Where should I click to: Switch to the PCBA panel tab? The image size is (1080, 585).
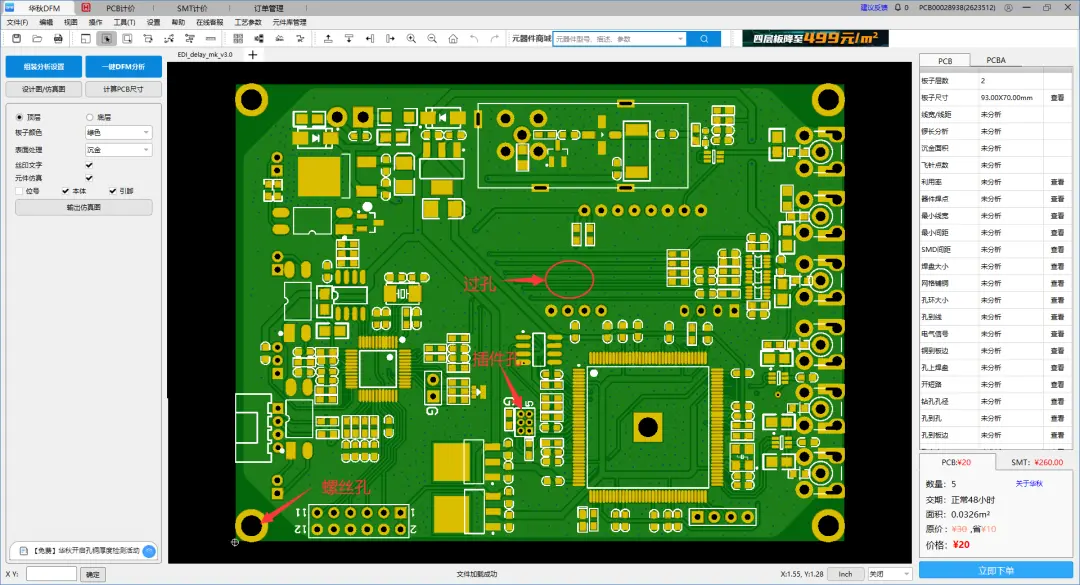point(996,60)
